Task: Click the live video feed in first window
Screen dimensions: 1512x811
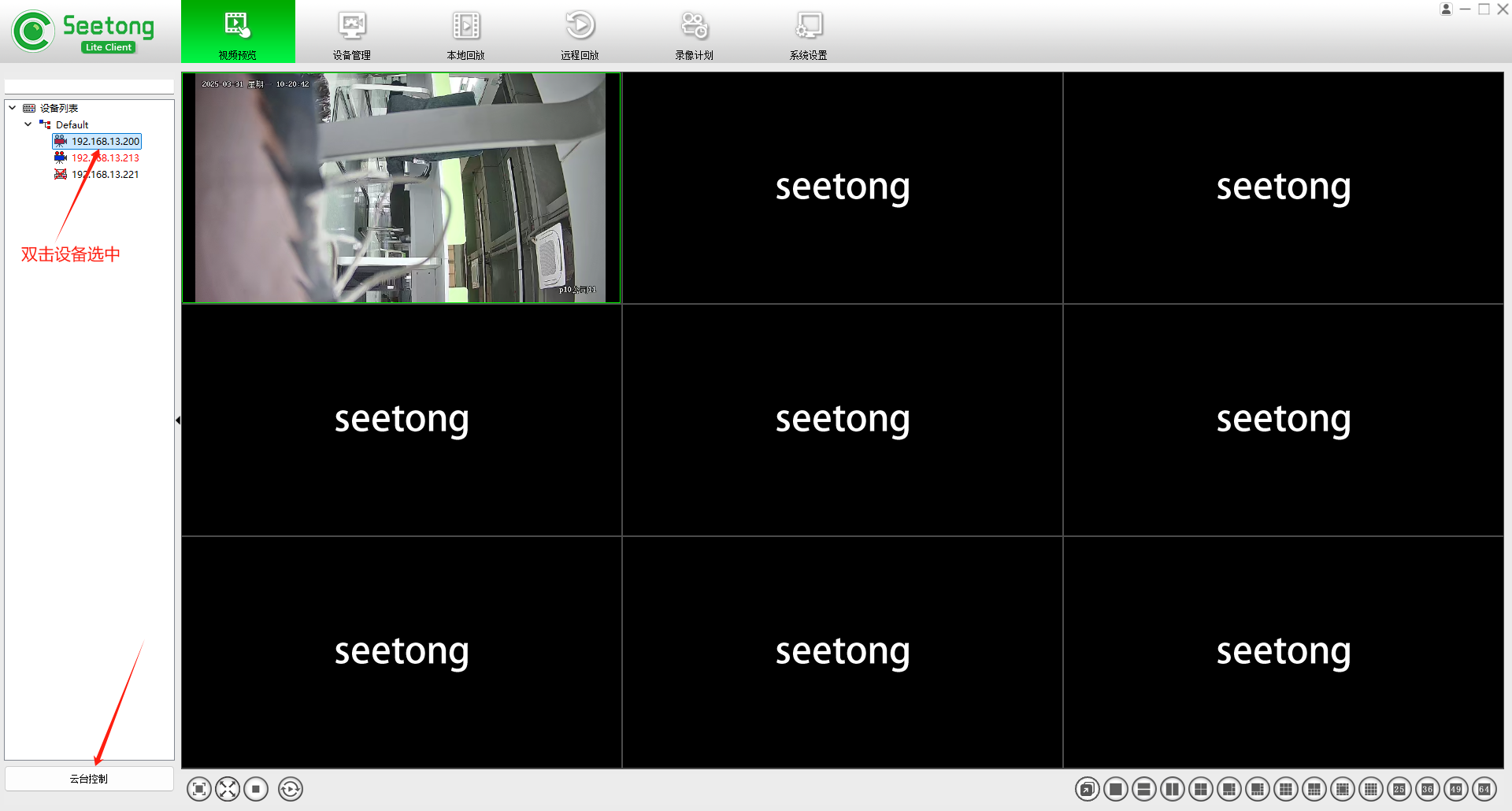Action: coord(401,187)
